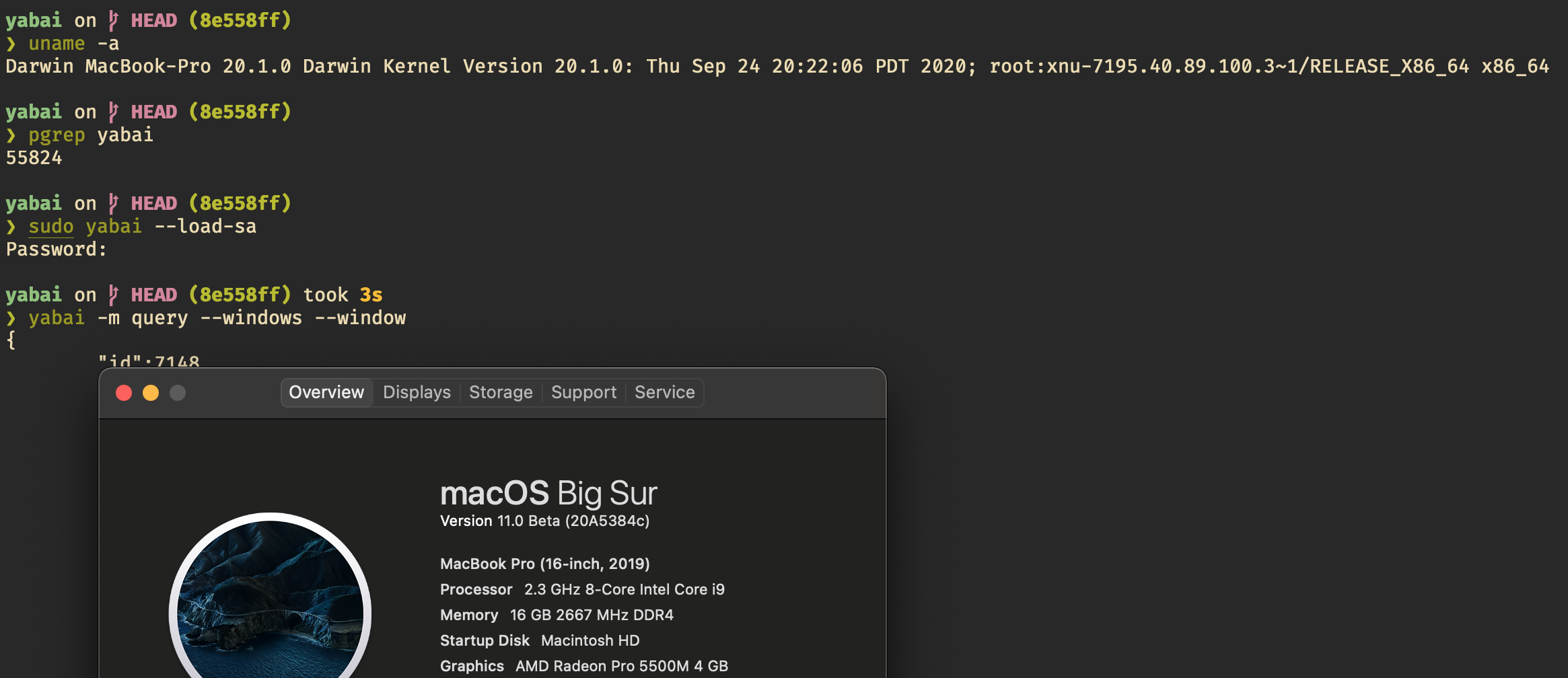Click version text 'Version 11.0 Beta (20A5384c)'
Image resolution: width=1568 pixels, height=678 pixels.
[x=544, y=521]
